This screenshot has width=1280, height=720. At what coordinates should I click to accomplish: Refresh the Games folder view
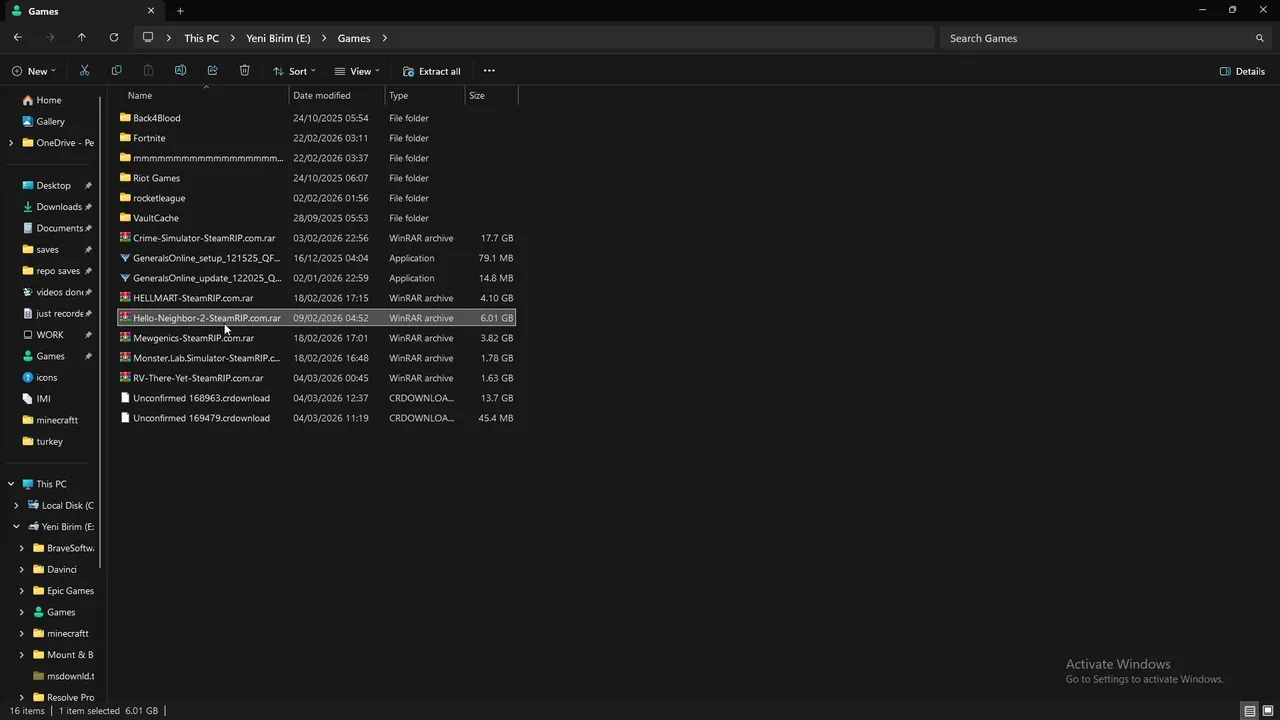pos(114,38)
